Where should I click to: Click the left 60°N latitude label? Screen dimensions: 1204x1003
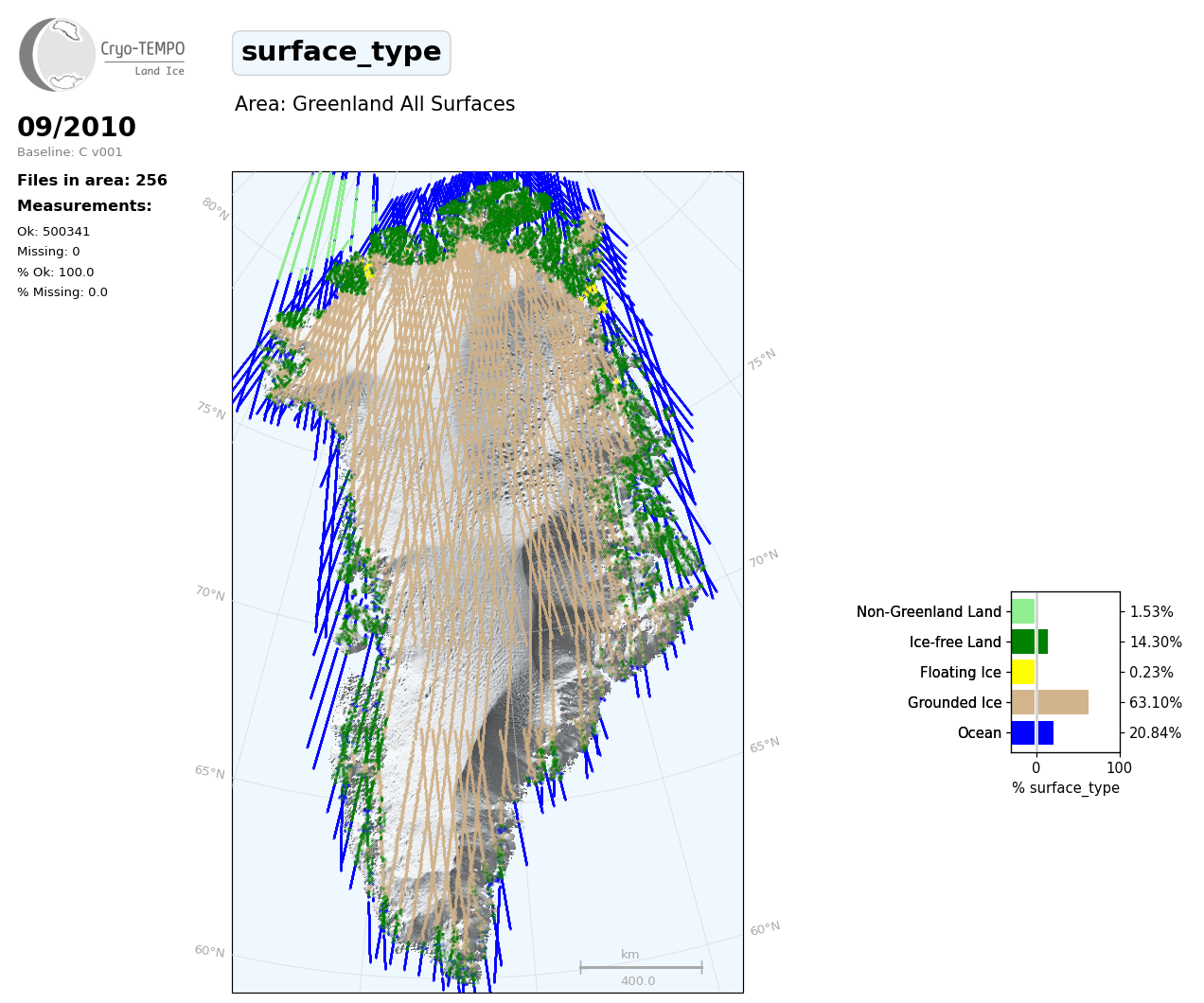click(210, 951)
